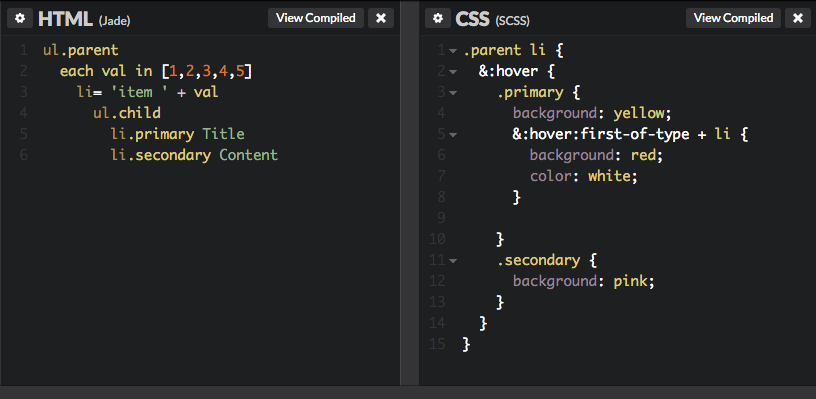Open CSS panel settings gear
The height and width of the screenshot is (399, 816).
click(438, 18)
